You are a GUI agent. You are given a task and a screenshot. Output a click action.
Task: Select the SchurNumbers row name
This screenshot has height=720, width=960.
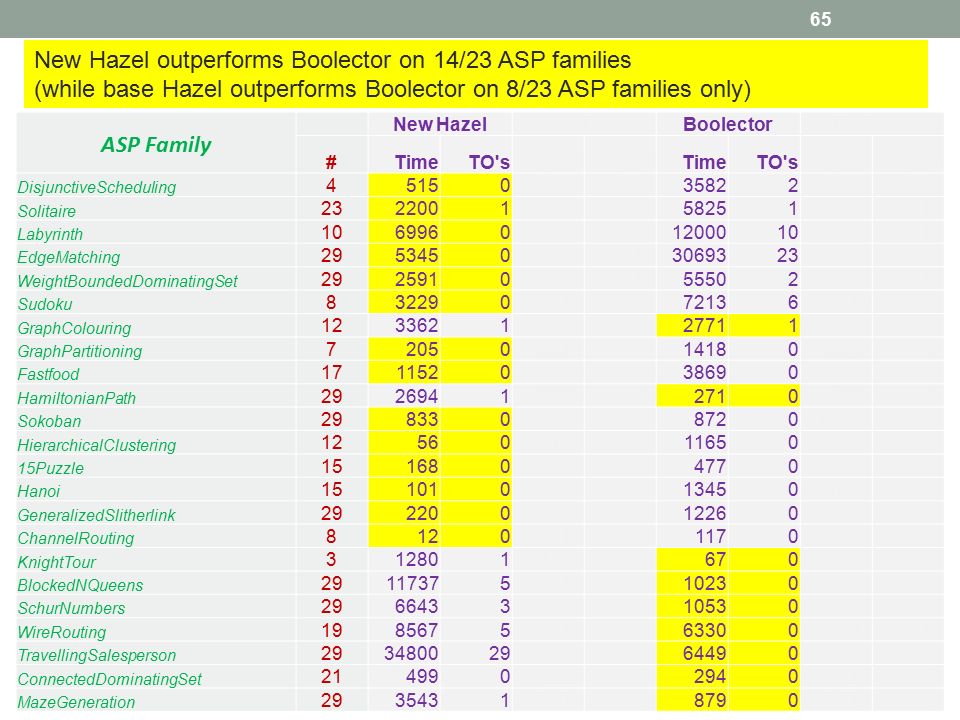point(71,608)
